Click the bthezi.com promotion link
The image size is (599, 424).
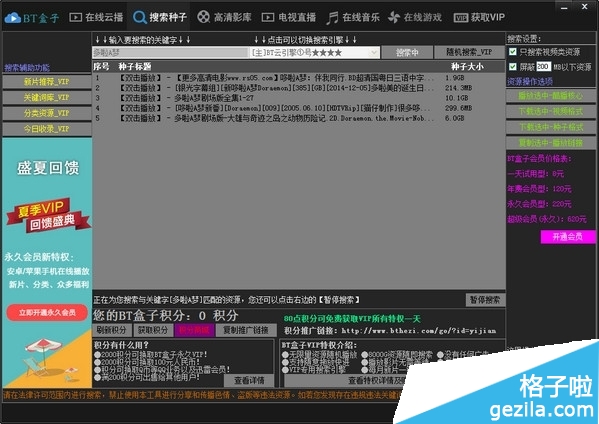419,331
